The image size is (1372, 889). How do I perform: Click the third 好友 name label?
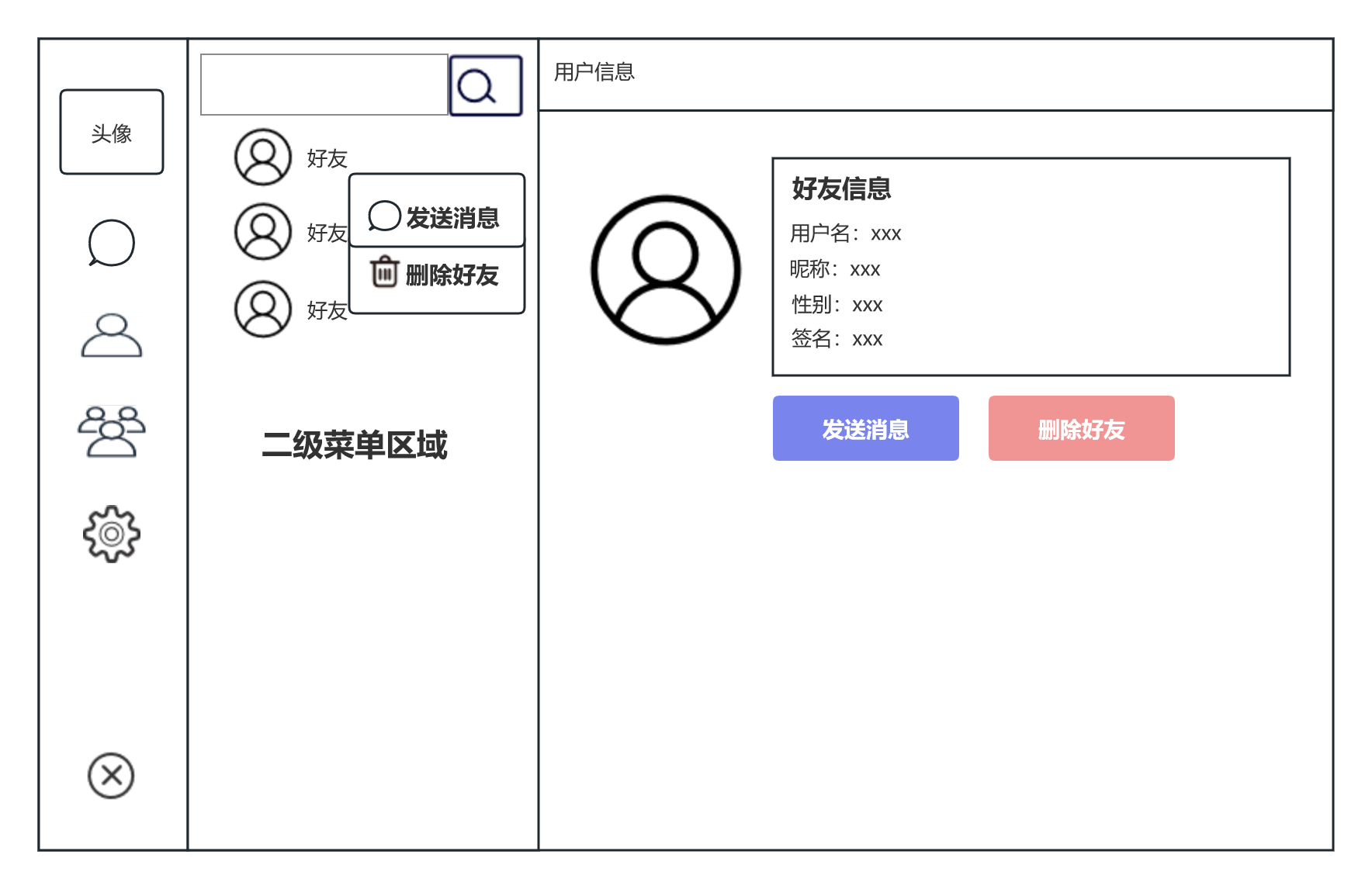point(327,310)
